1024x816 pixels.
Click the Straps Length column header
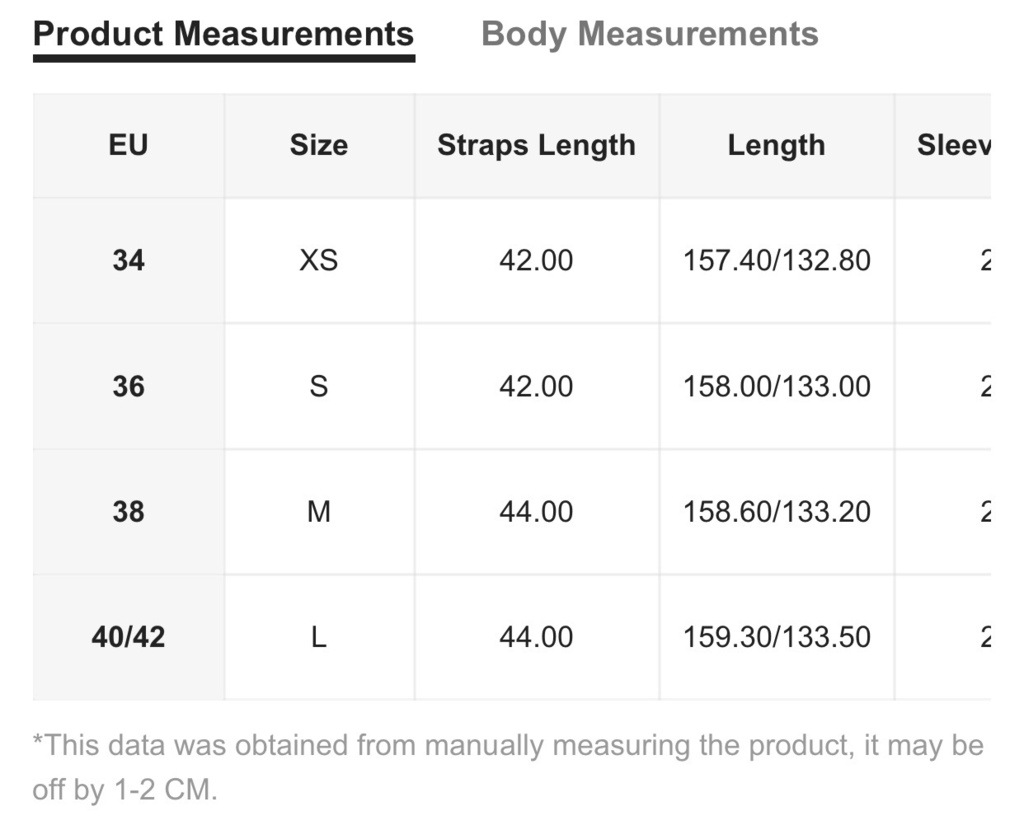(x=536, y=146)
